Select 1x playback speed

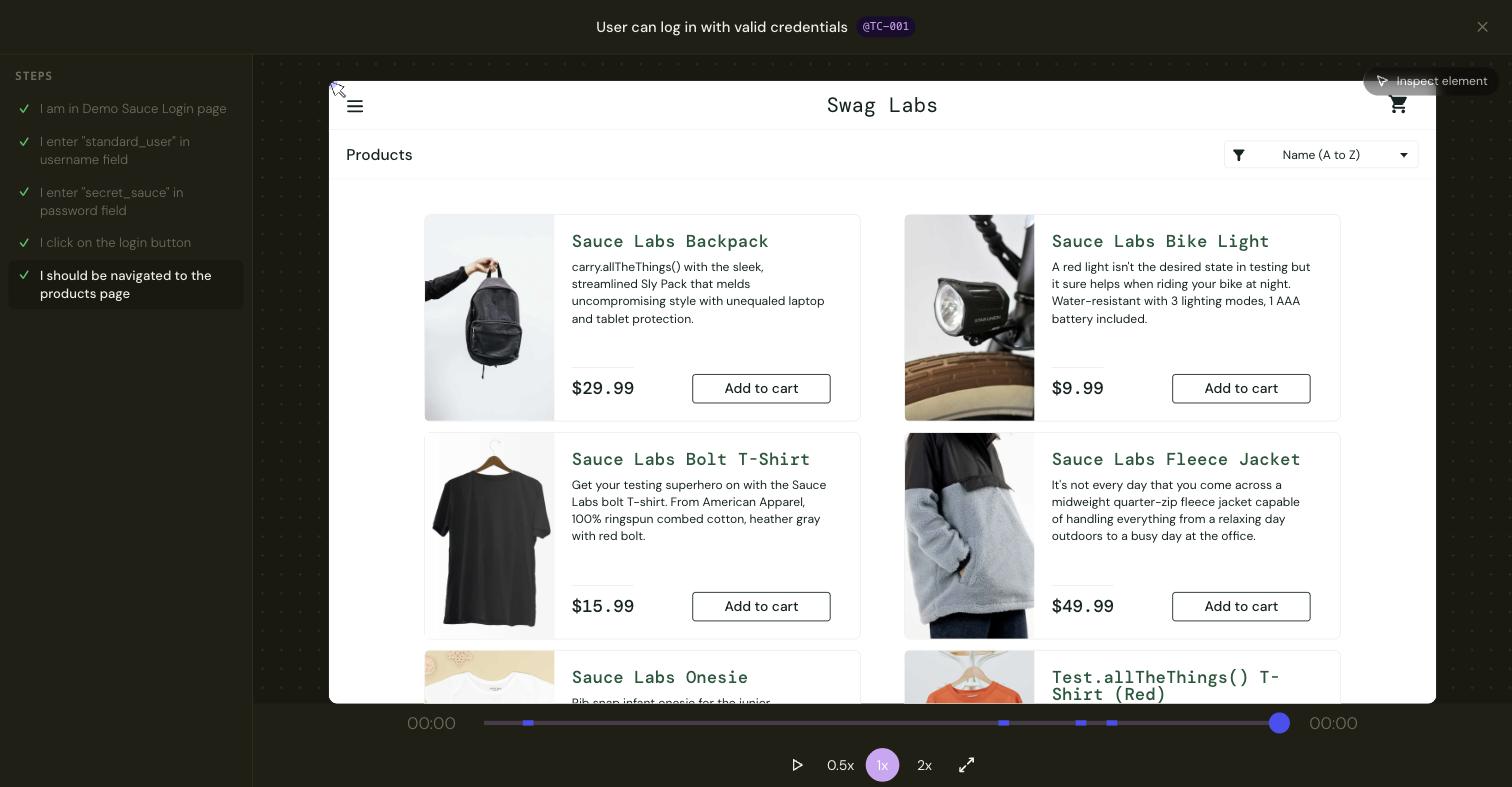point(882,765)
